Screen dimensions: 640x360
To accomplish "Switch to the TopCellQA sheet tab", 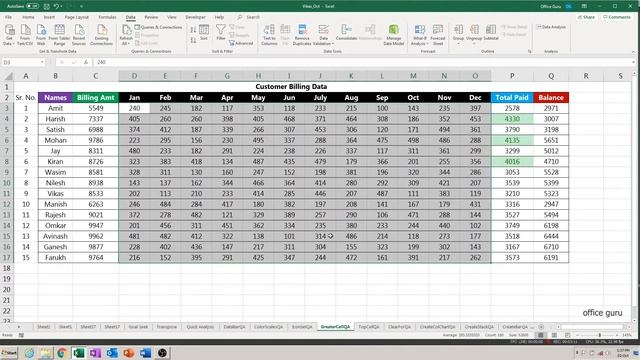I will point(369,327).
